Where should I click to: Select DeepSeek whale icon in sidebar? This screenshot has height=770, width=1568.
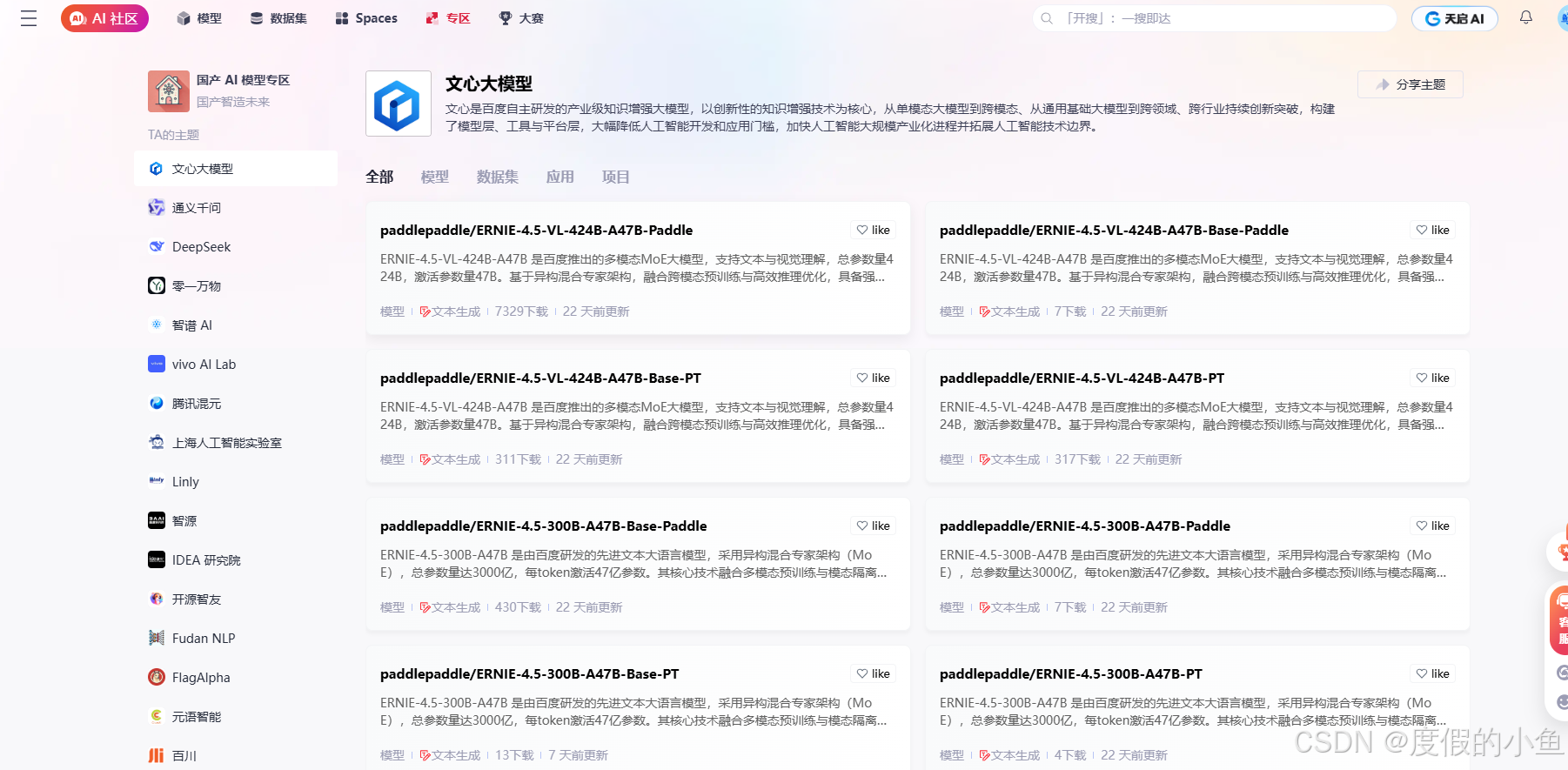[157, 246]
